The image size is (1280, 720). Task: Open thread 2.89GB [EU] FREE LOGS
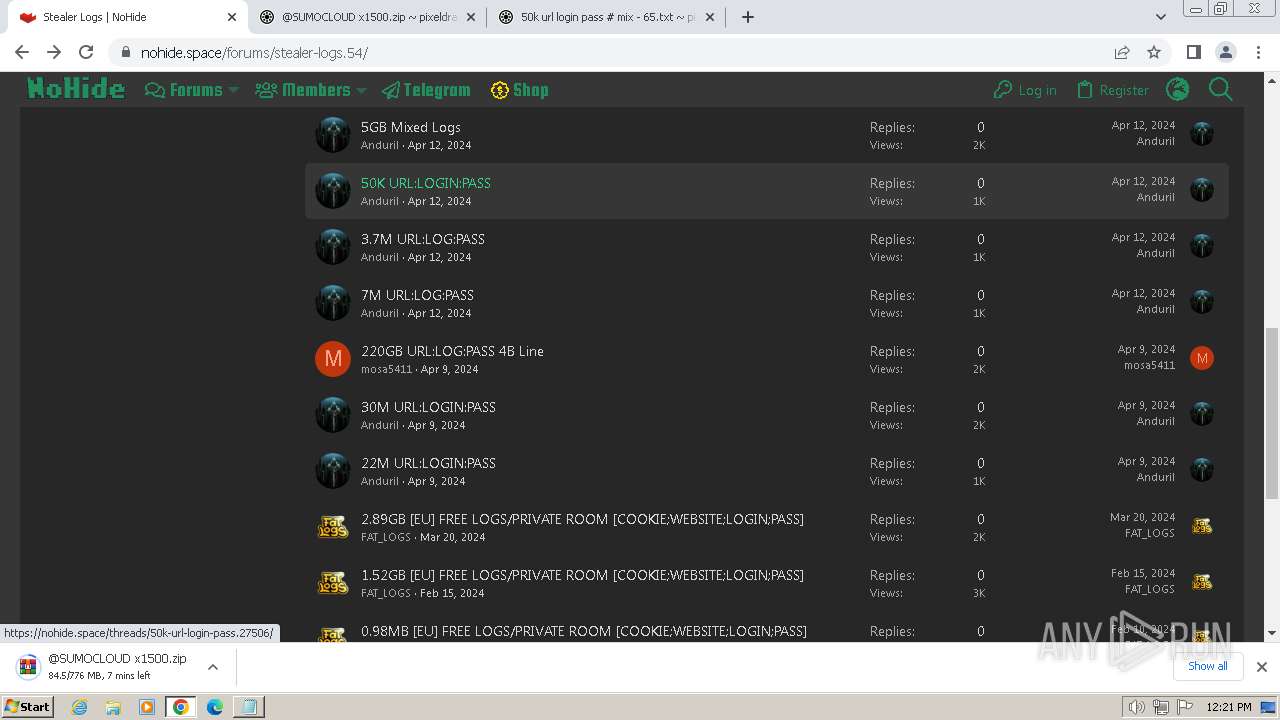click(x=582, y=519)
